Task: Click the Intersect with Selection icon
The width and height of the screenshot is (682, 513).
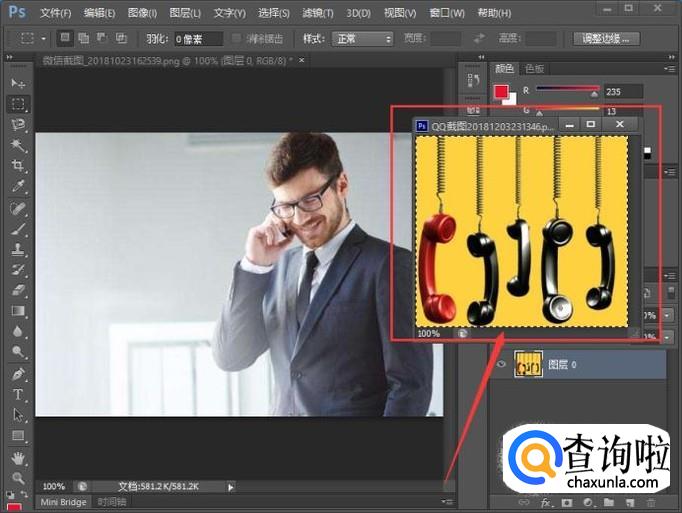Action: [x=121, y=38]
